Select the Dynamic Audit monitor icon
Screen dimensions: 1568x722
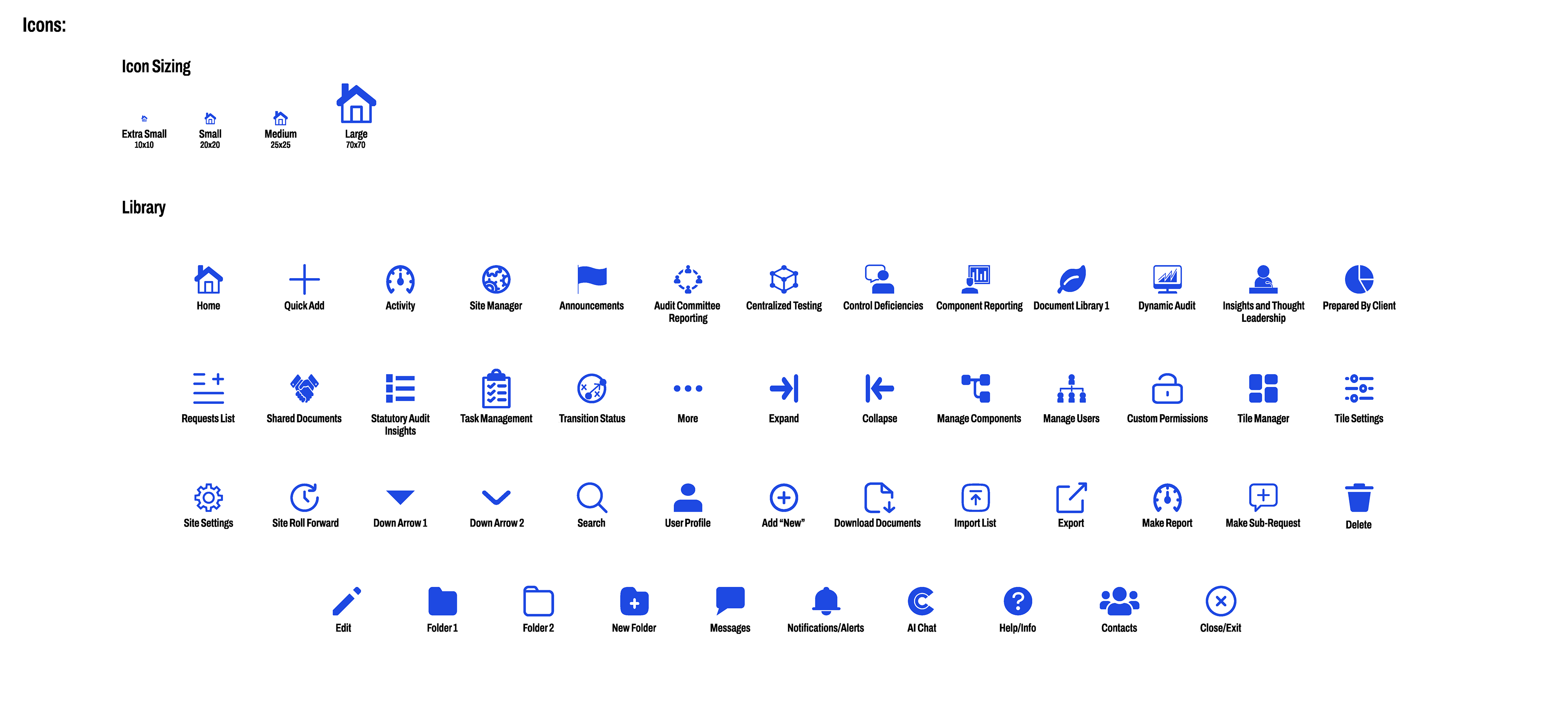1167,279
